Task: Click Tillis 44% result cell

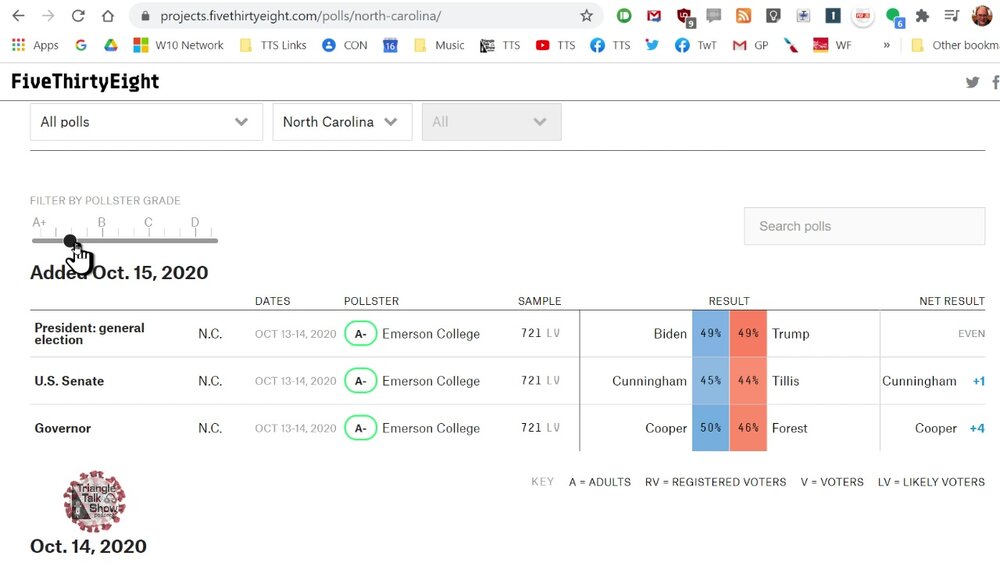Action: [x=748, y=381]
